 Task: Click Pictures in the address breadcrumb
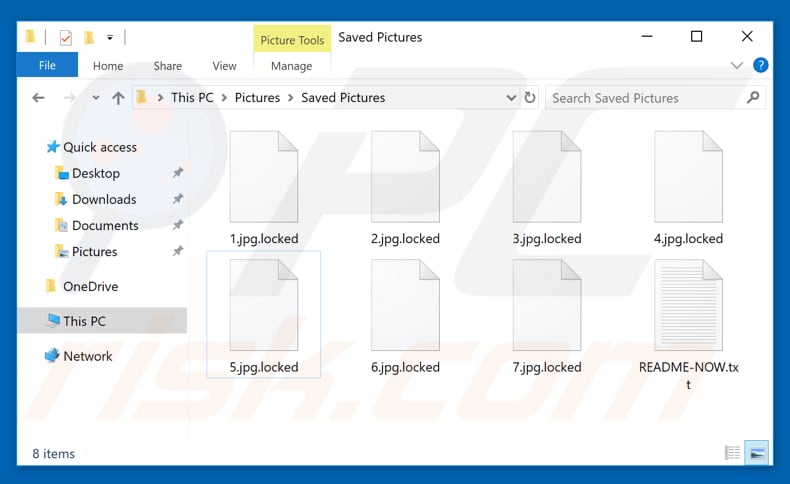tap(257, 98)
